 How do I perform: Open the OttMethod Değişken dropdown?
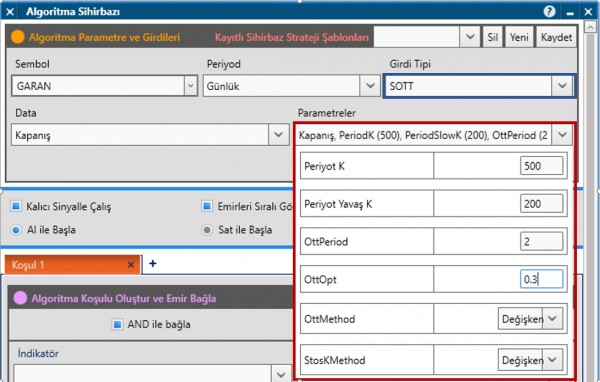click(x=553, y=318)
